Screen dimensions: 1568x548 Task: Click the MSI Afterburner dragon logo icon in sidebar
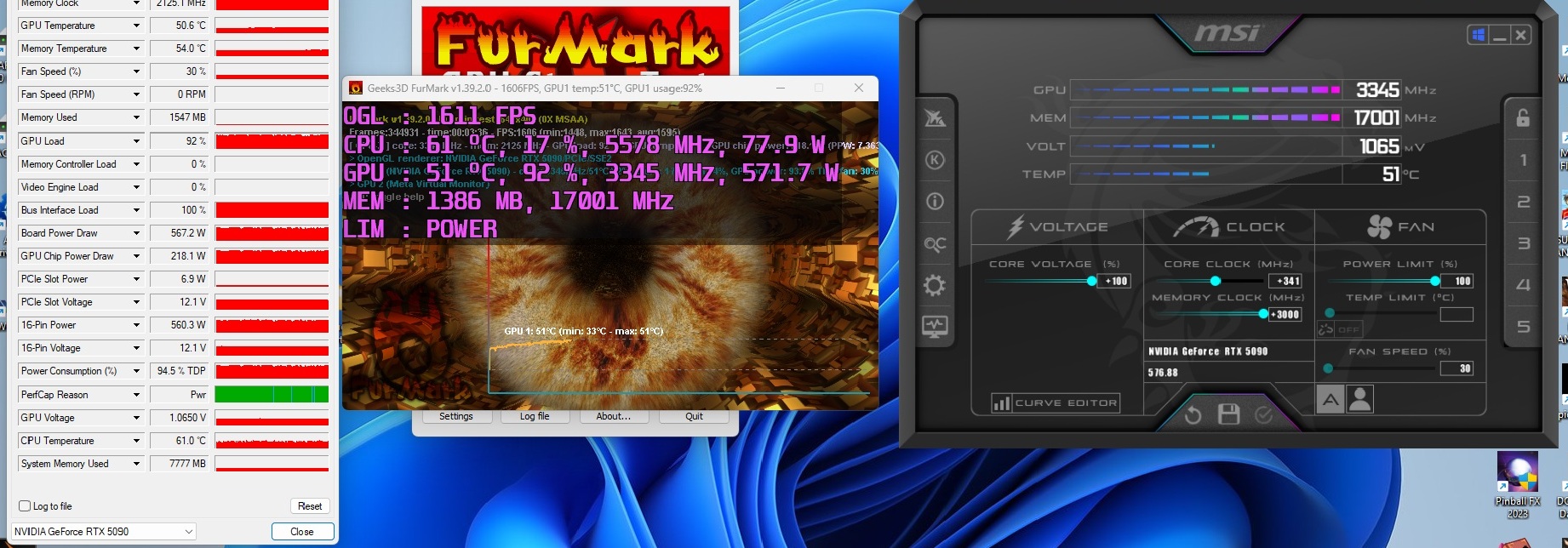(935, 118)
